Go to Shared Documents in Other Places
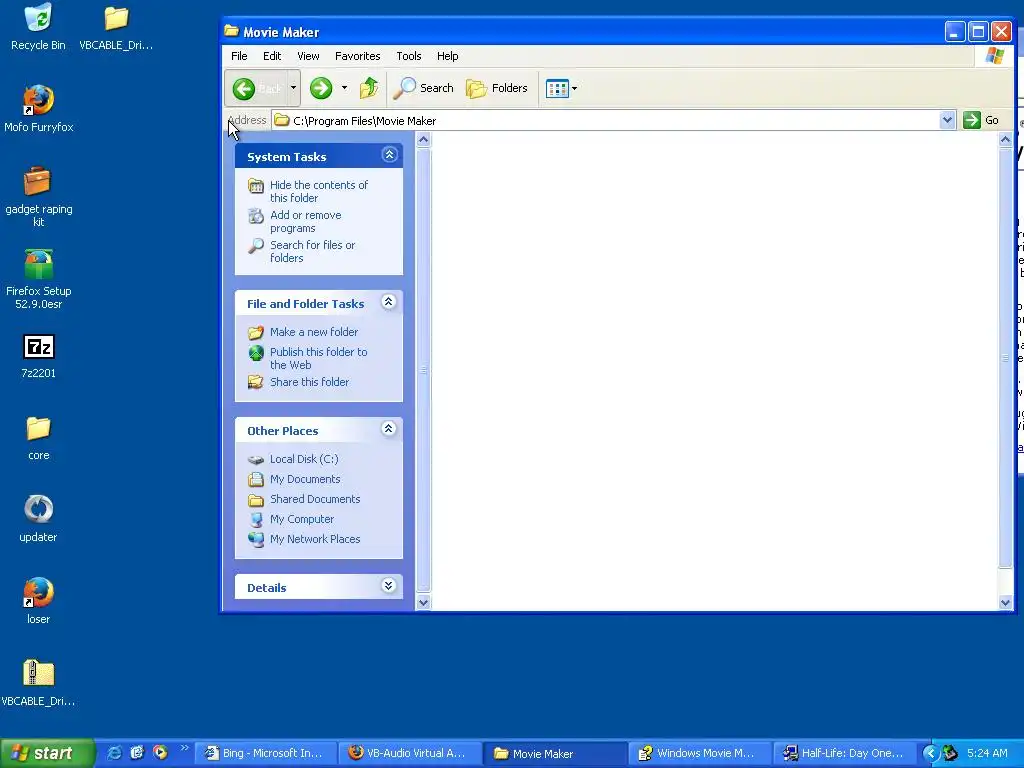The image size is (1024, 768). [x=315, y=499]
